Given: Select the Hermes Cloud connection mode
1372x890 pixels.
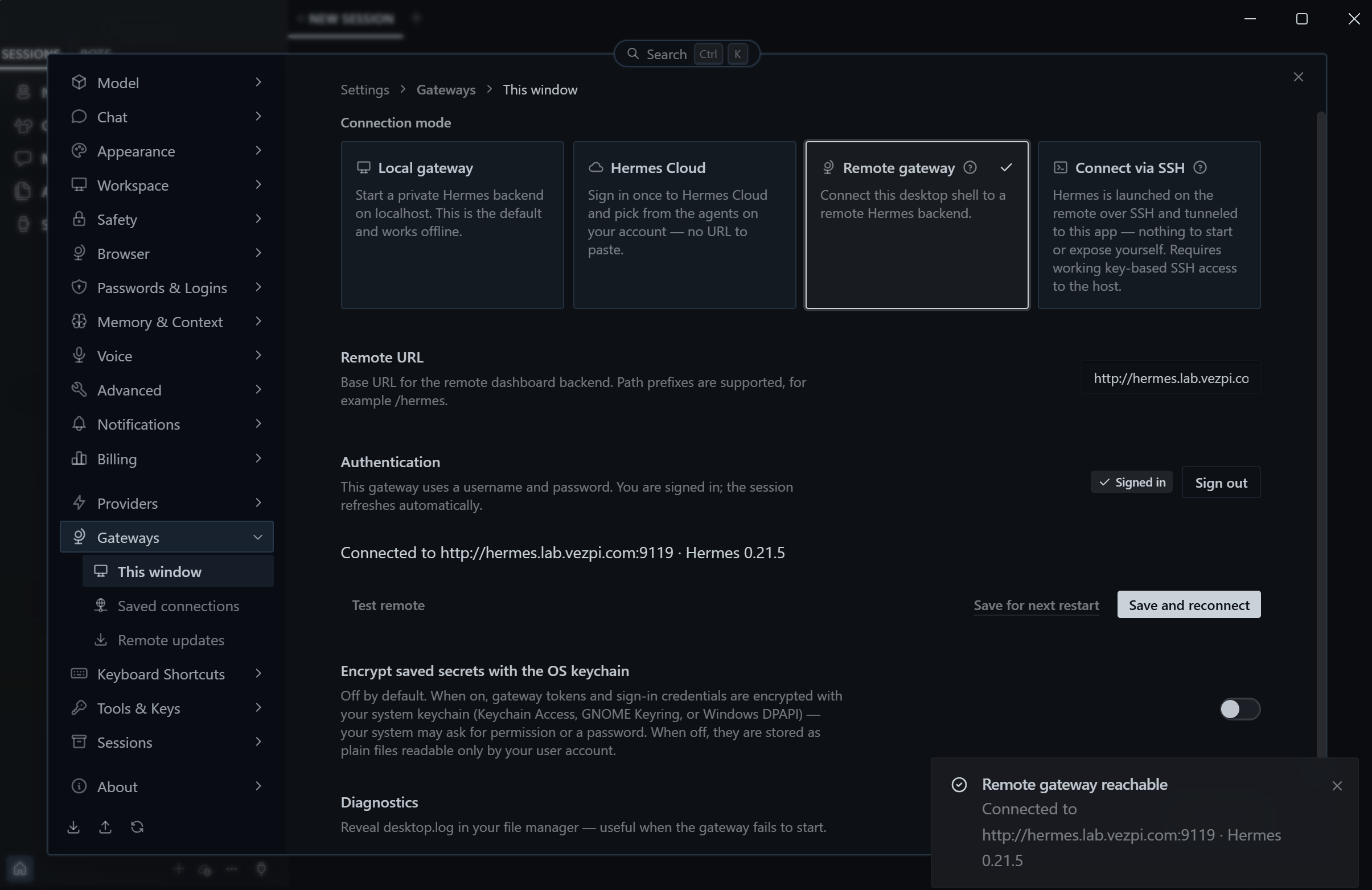Looking at the screenshot, I should (684, 225).
